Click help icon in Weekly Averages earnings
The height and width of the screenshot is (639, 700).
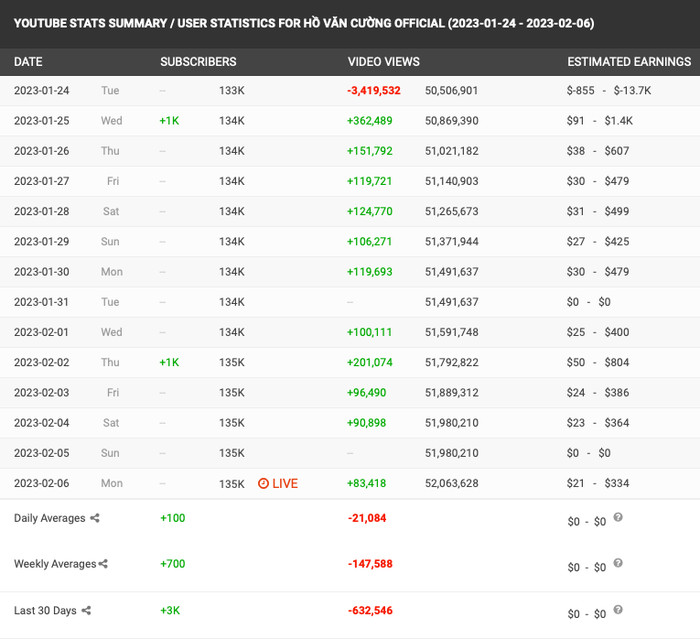click(x=618, y=563)
